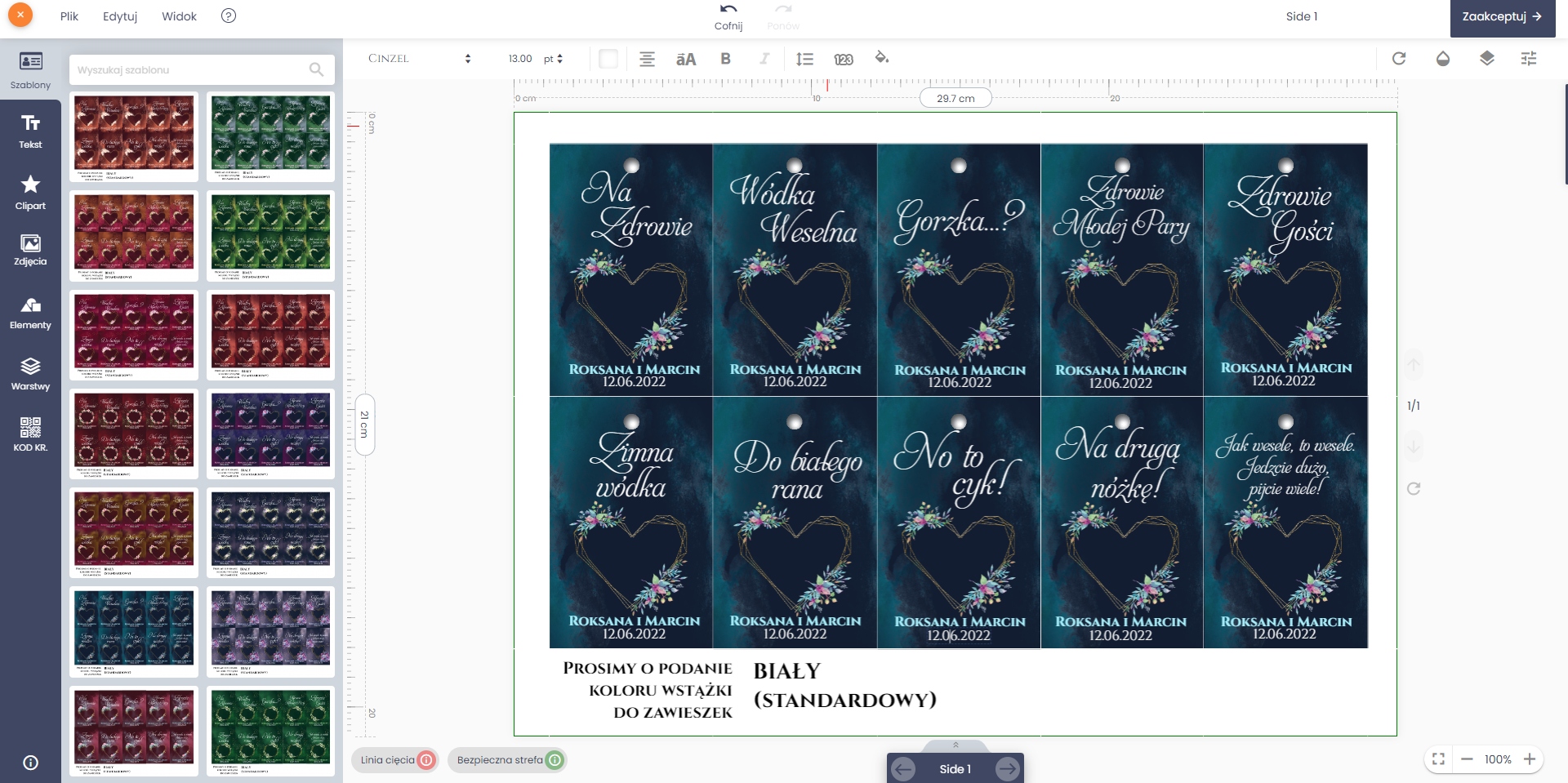Open text alignment options
1568x783 pixels.
point(647,59)
